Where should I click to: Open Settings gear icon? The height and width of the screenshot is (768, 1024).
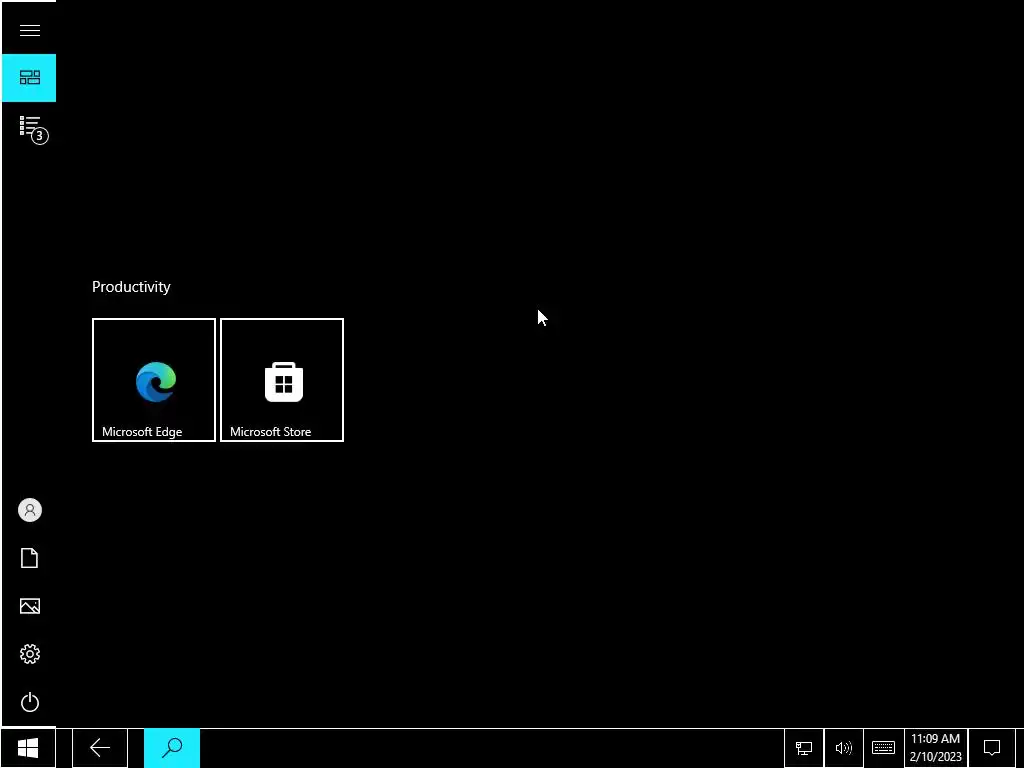pyautogui.click(x=29, y=654)
